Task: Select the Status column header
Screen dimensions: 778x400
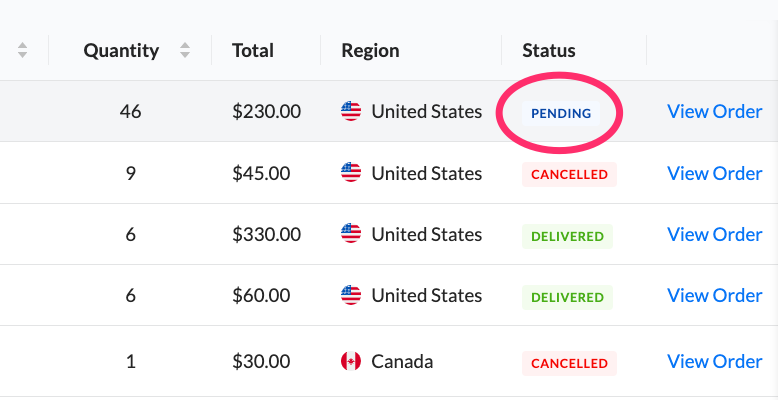Action: 549,50
